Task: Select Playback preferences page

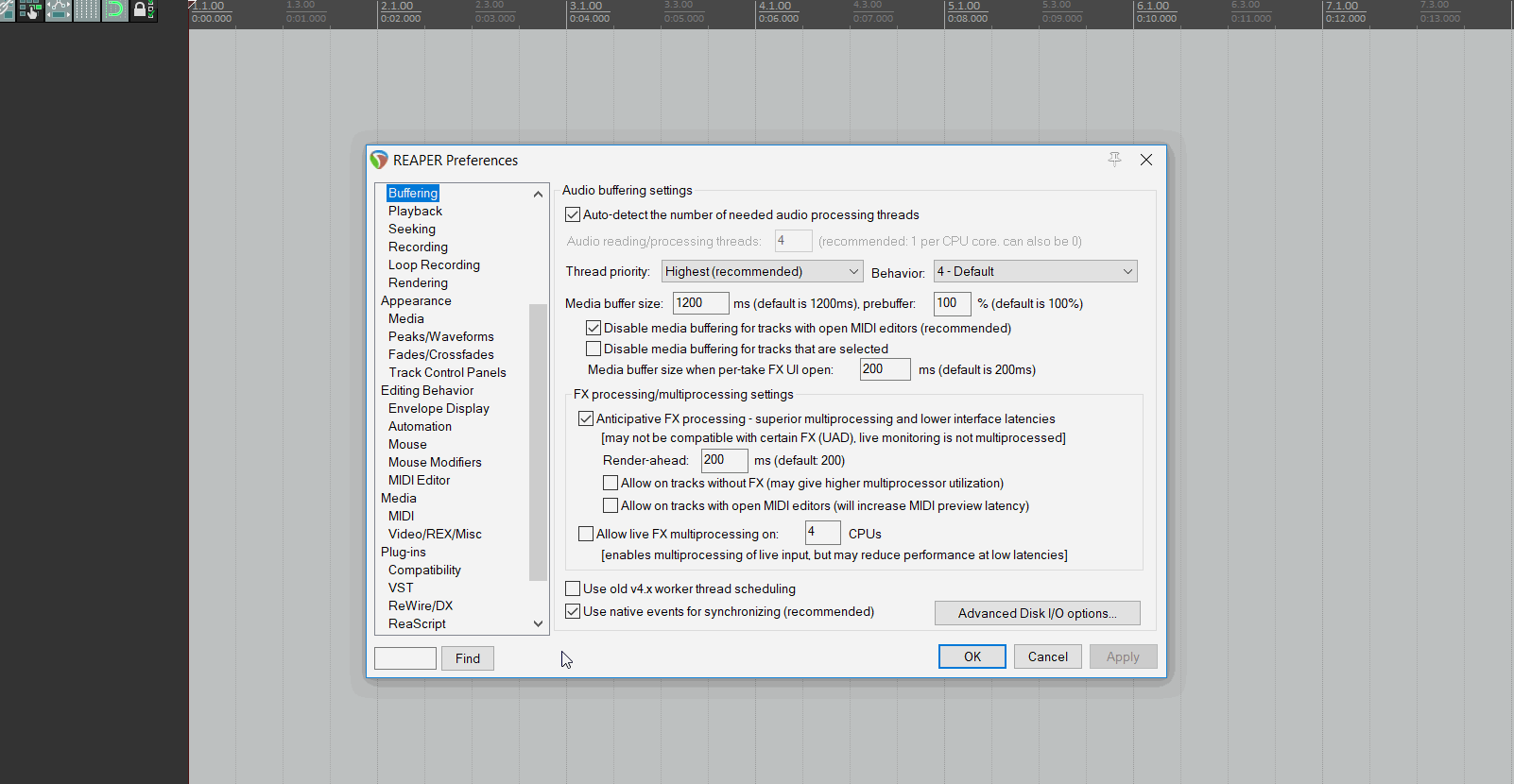Action: click(415, 211)
